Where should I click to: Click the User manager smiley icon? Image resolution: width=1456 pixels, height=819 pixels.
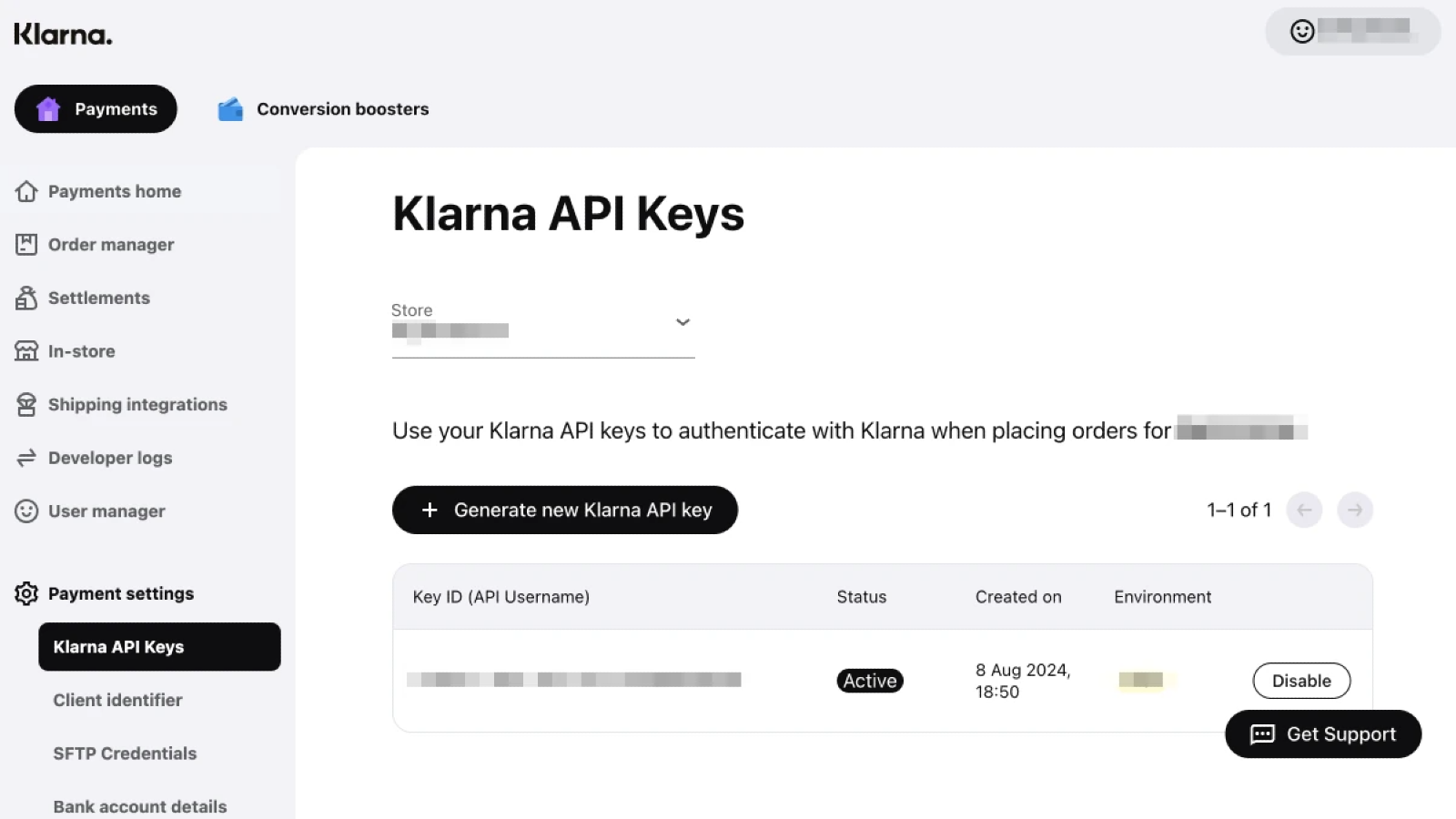coord(26,511)
